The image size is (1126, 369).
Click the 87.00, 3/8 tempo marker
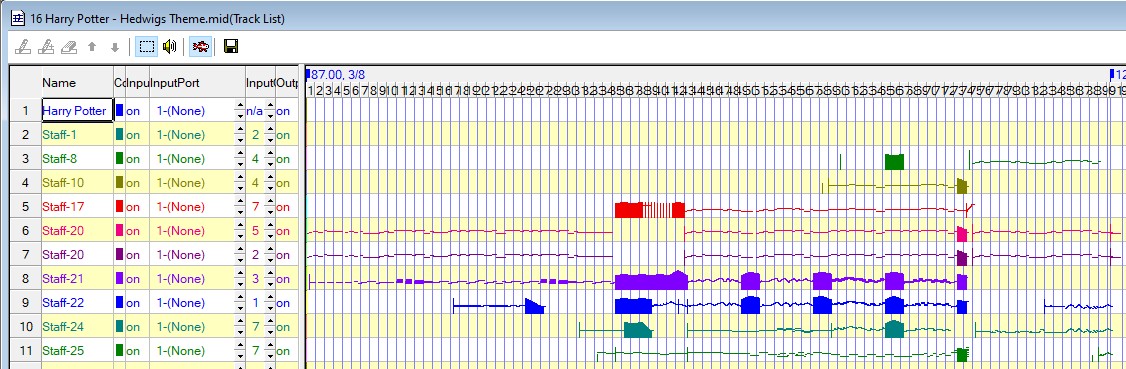[336, 74]
